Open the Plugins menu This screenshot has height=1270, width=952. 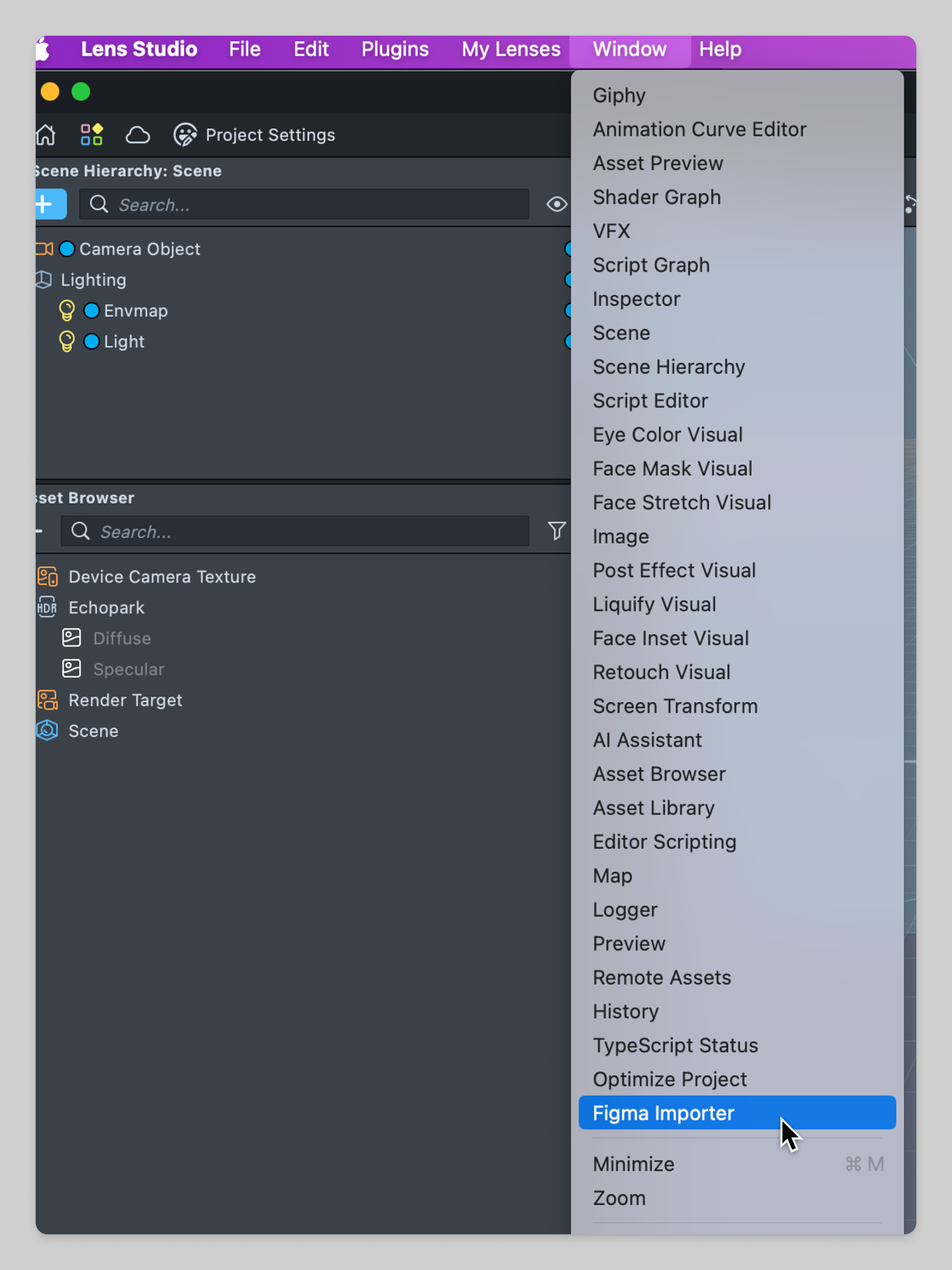395,50
